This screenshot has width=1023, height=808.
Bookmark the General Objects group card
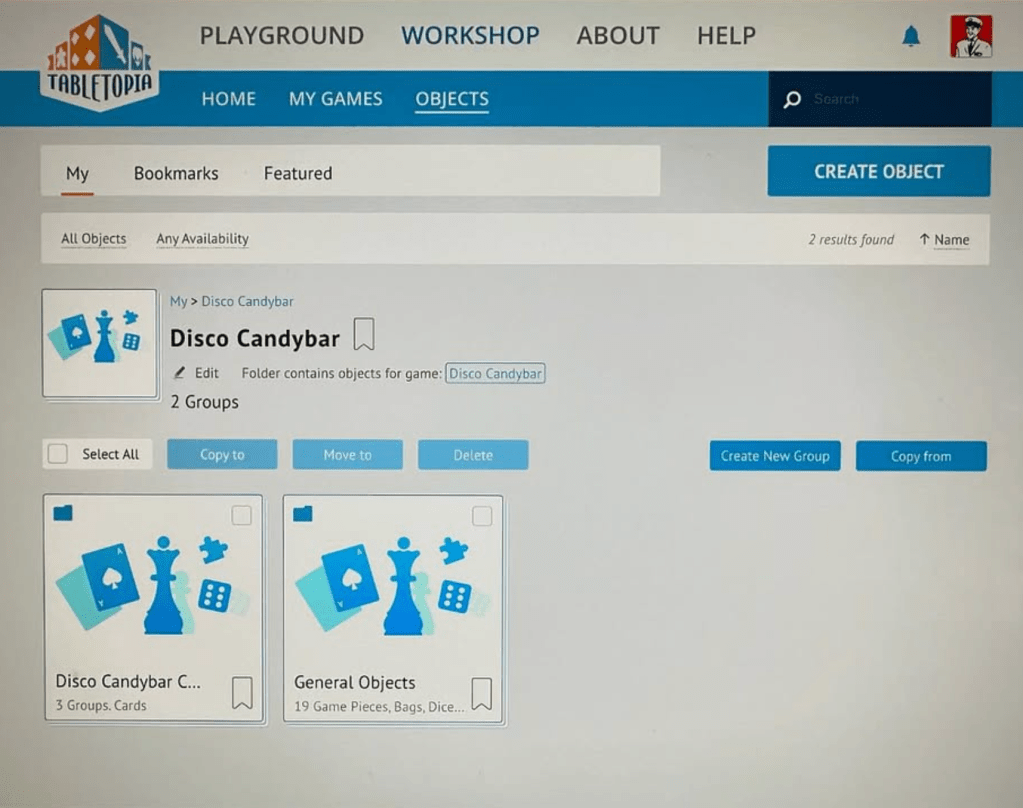click(481, 692)
